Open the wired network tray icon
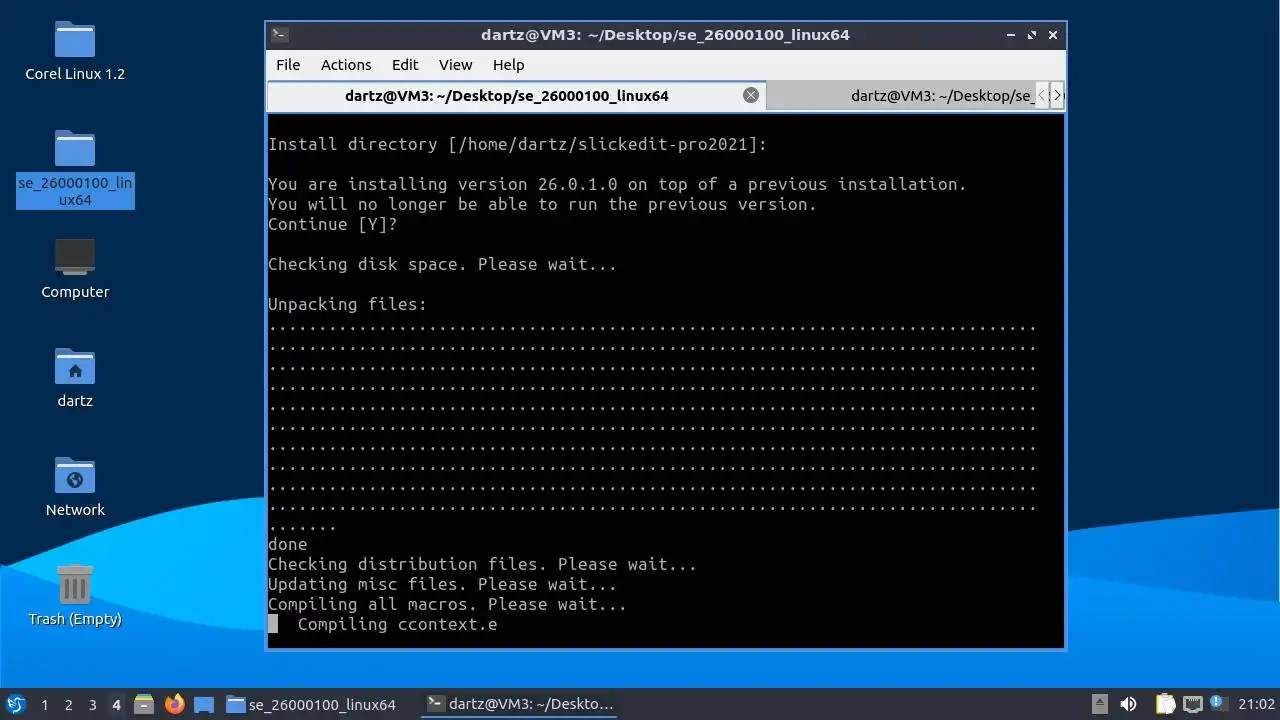1280x720 pixels. click(1192, 704)
